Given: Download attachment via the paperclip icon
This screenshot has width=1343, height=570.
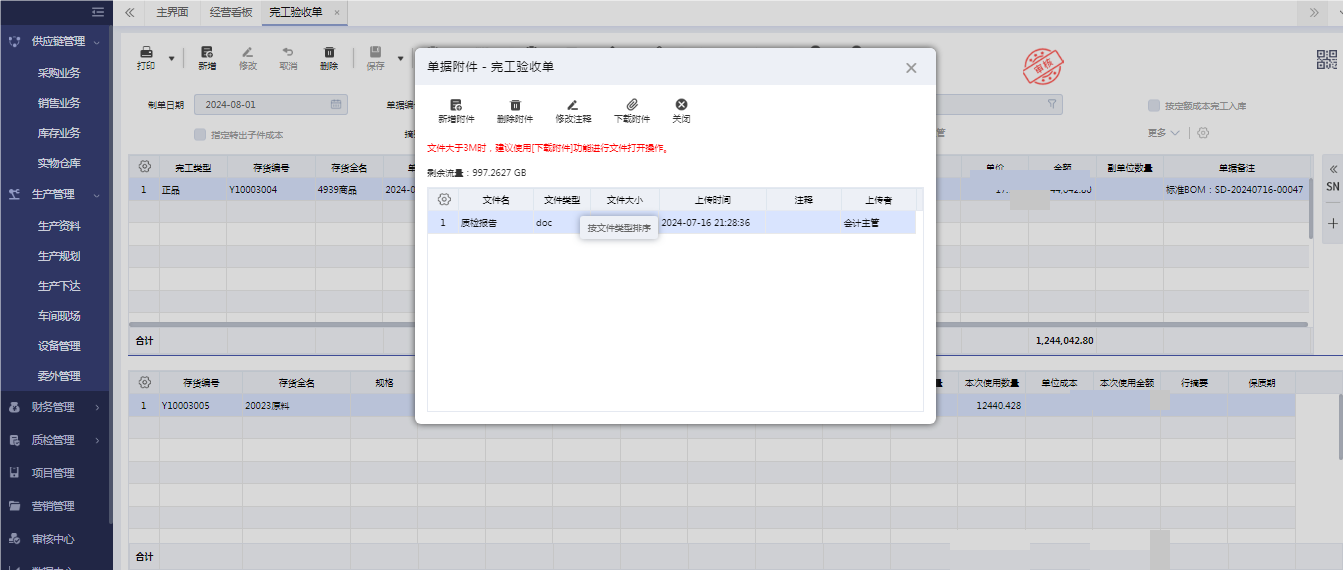Looking at the screenshot, I should point(632,105).
